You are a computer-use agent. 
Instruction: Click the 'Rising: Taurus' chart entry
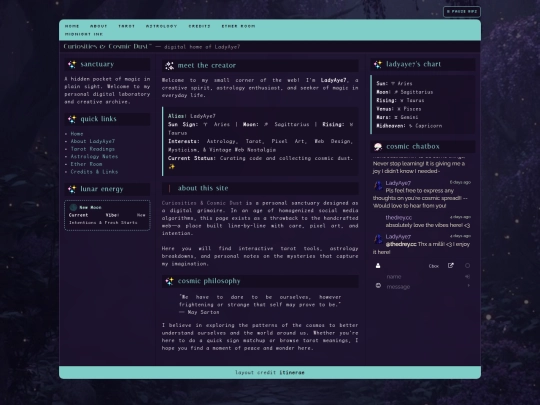pos(400,100)
